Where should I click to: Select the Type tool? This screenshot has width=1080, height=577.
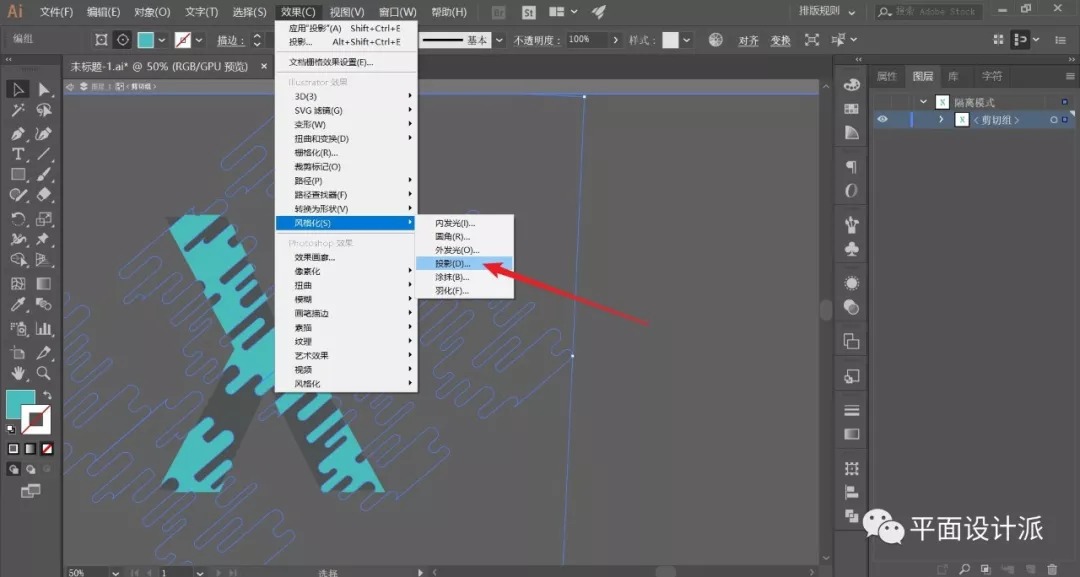pos(18,154)
